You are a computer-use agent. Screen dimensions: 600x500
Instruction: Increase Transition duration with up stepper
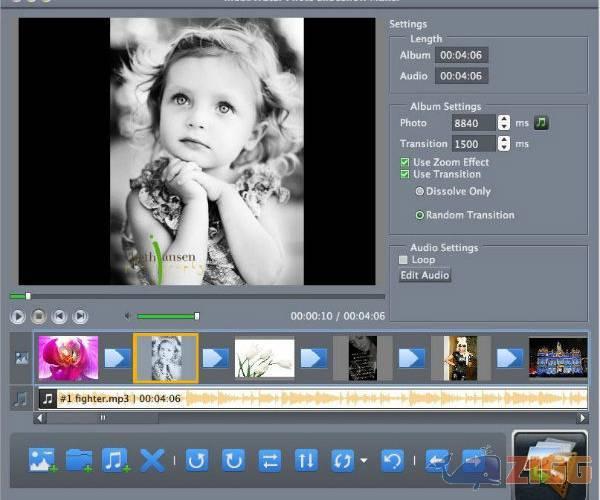click(x=504, y=140)
